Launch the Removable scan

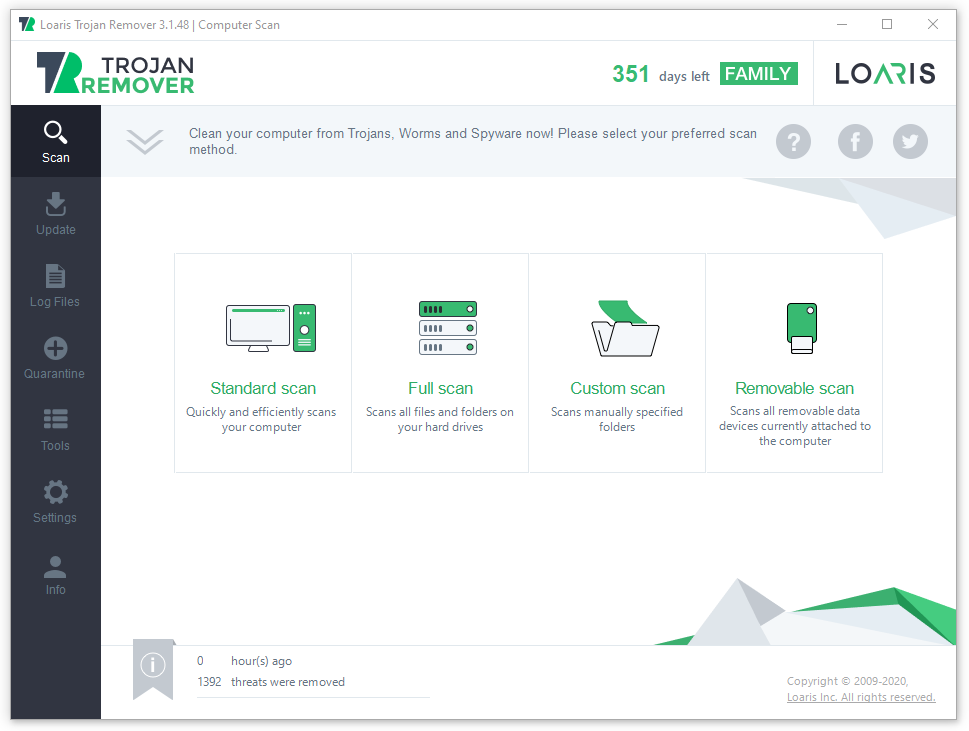click(794, 362)
